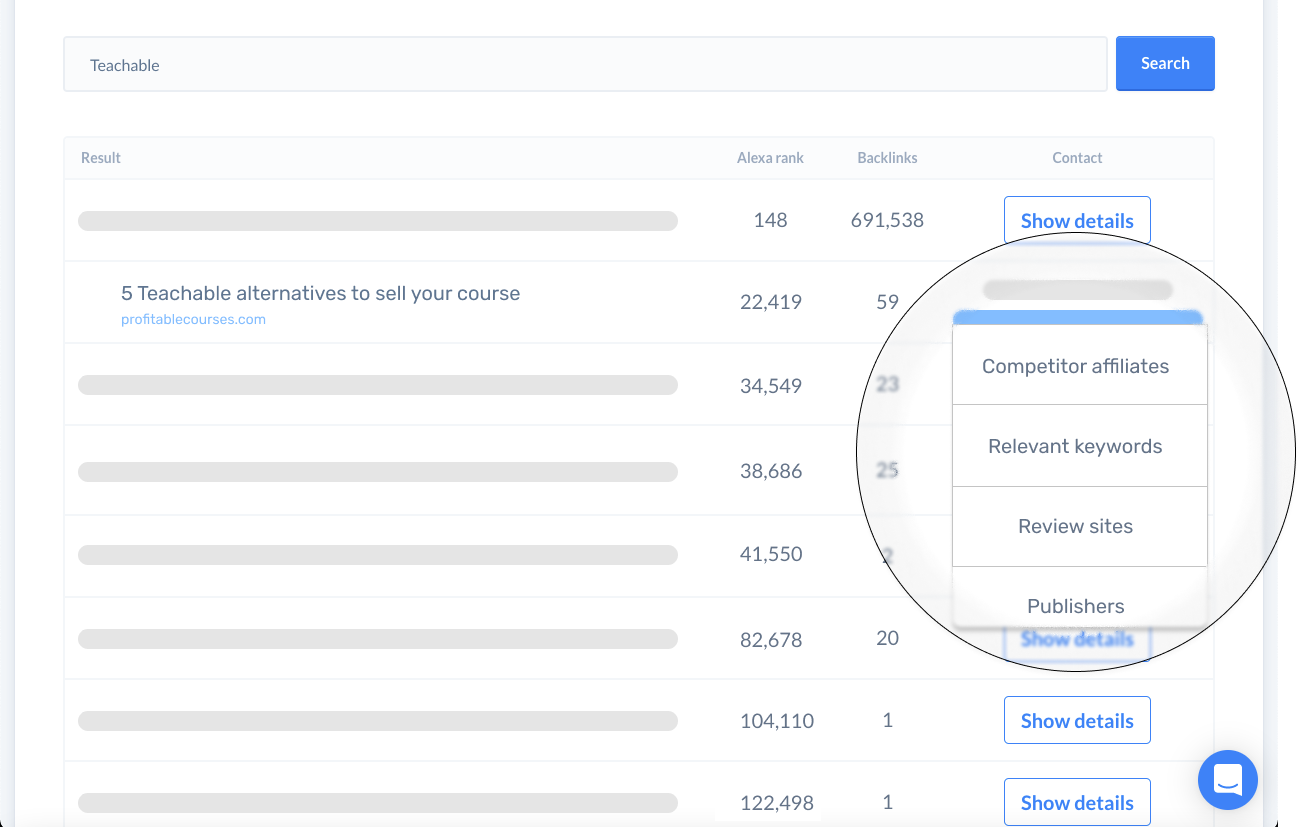Show details for the result with 104,110 Alexa rank
Screen dimensions: 1300x827
[1077, 719]
